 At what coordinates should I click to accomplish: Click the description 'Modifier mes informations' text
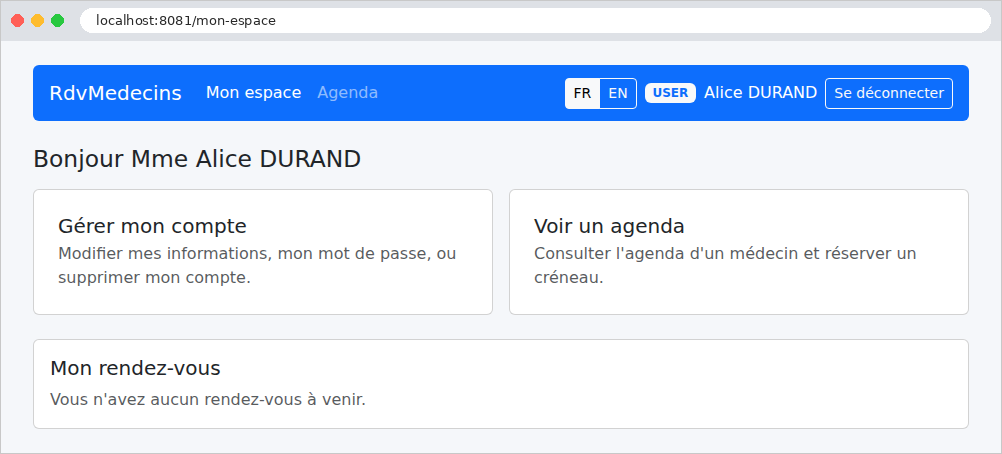tap(257, 266)
